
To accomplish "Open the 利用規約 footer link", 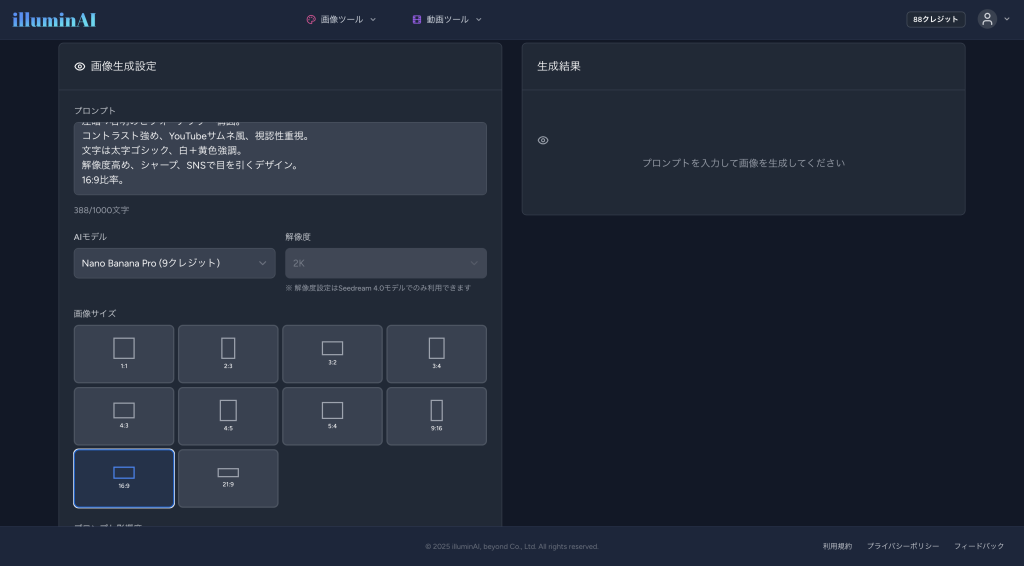I will [837, 546].
